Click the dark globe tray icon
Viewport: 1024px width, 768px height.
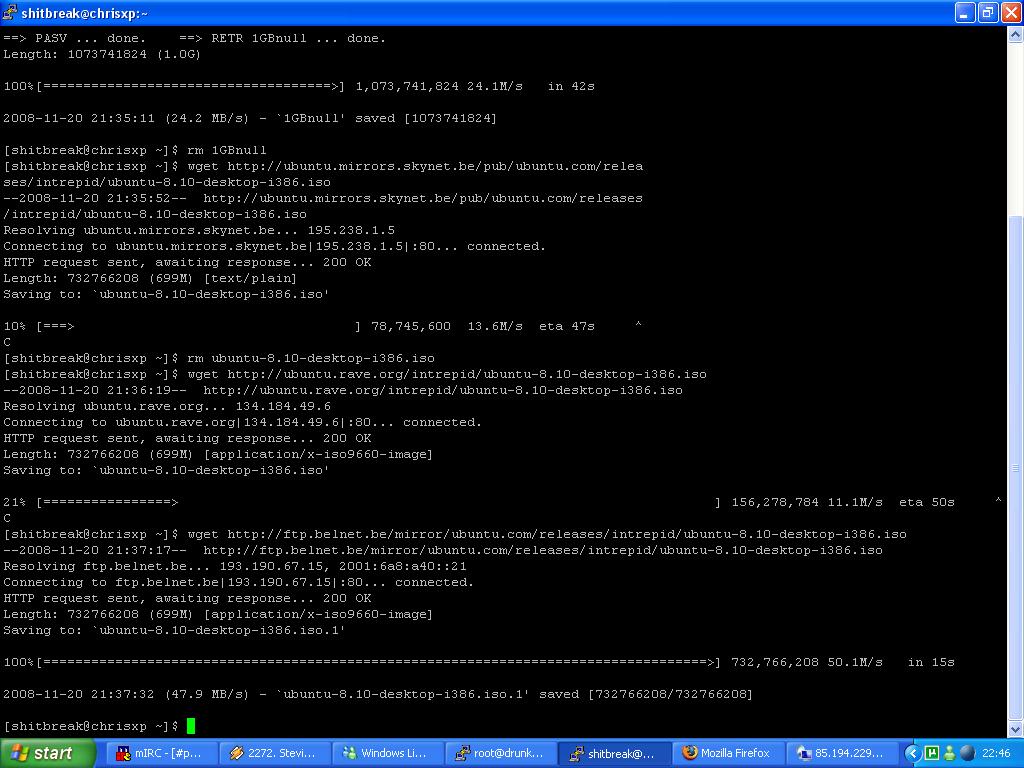click(x=967, y=753)
